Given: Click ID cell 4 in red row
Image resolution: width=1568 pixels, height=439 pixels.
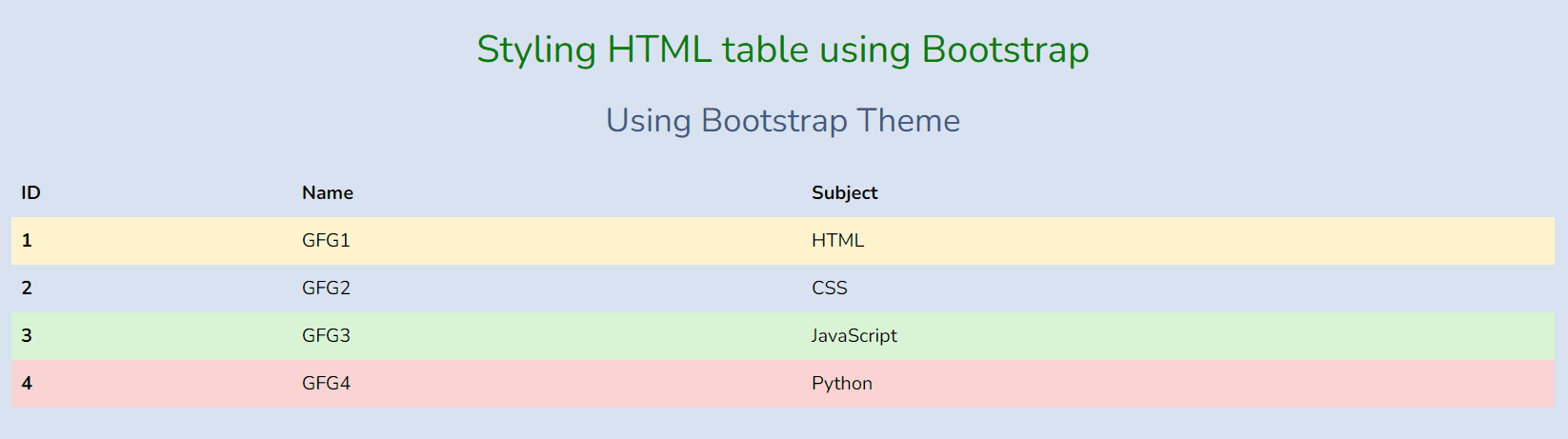Looking at the screenshot, I should pos(151,384).
